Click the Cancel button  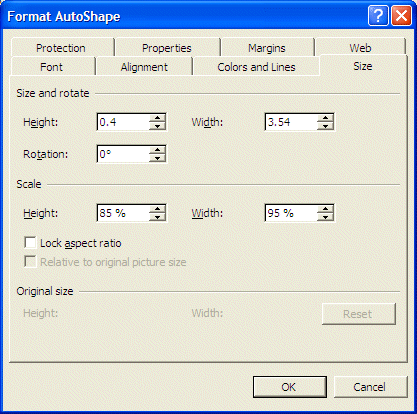pyautogui.click(x=370, y=387)
